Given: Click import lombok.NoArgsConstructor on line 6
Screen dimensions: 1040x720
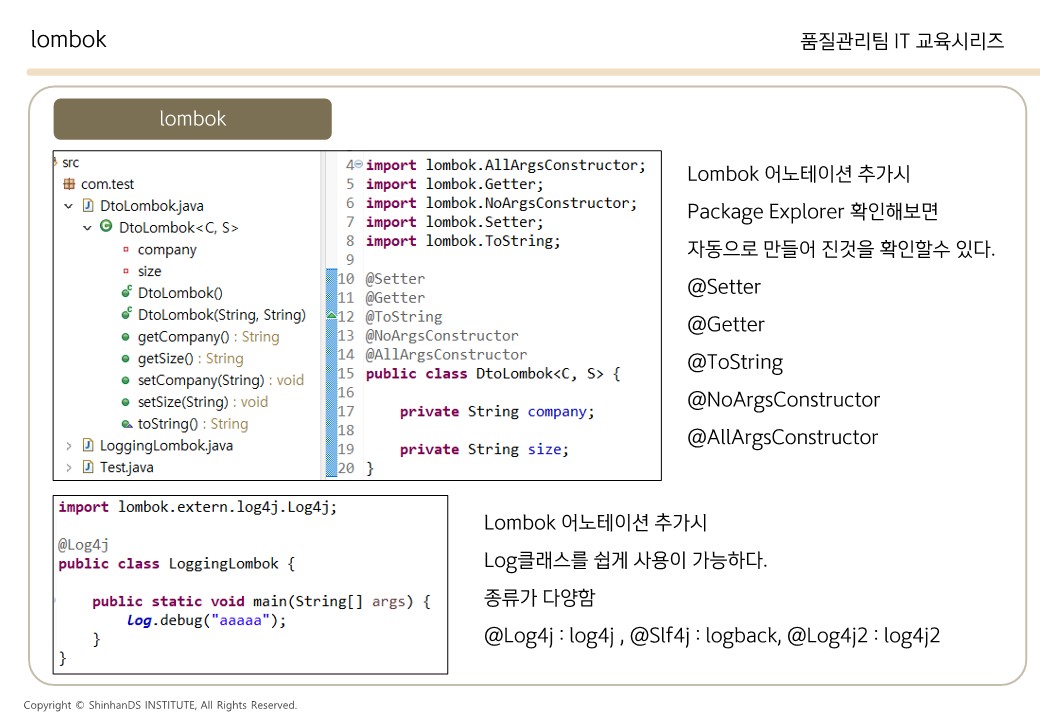Looking at the screenshot, I should (x=501, y=203).
